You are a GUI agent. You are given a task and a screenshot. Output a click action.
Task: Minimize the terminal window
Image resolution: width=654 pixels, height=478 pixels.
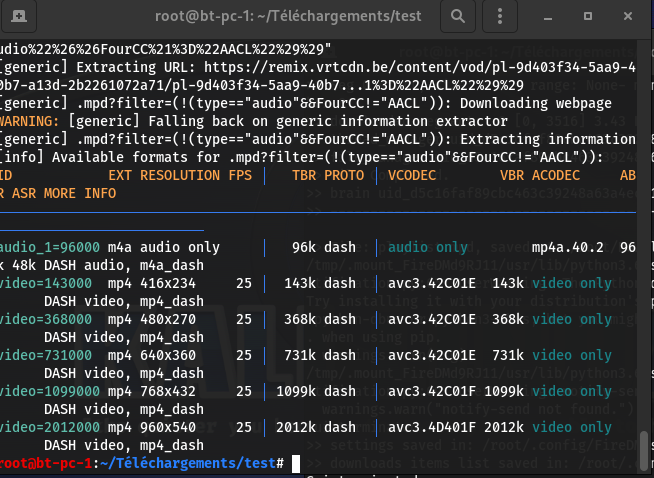[548, 16]
